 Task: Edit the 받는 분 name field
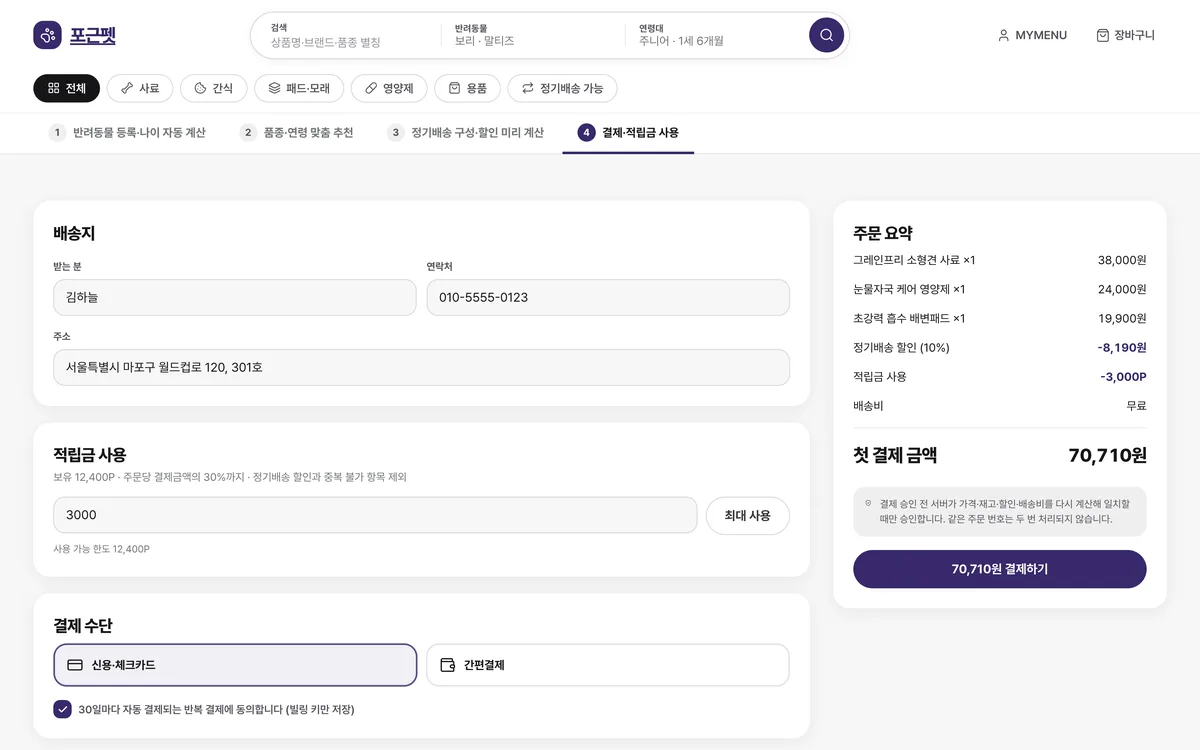pyautogui.click(x=235, y=297)
